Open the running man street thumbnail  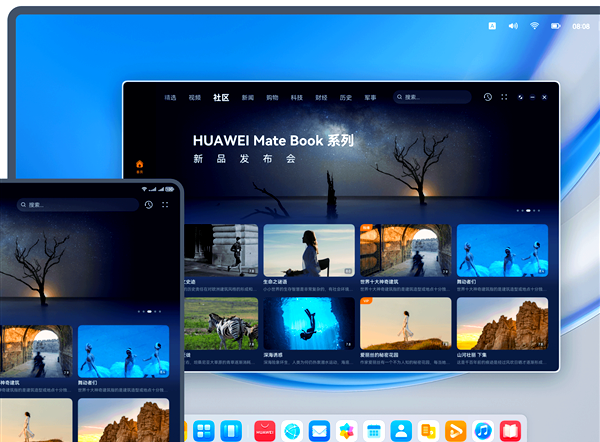tap(221, 250)
